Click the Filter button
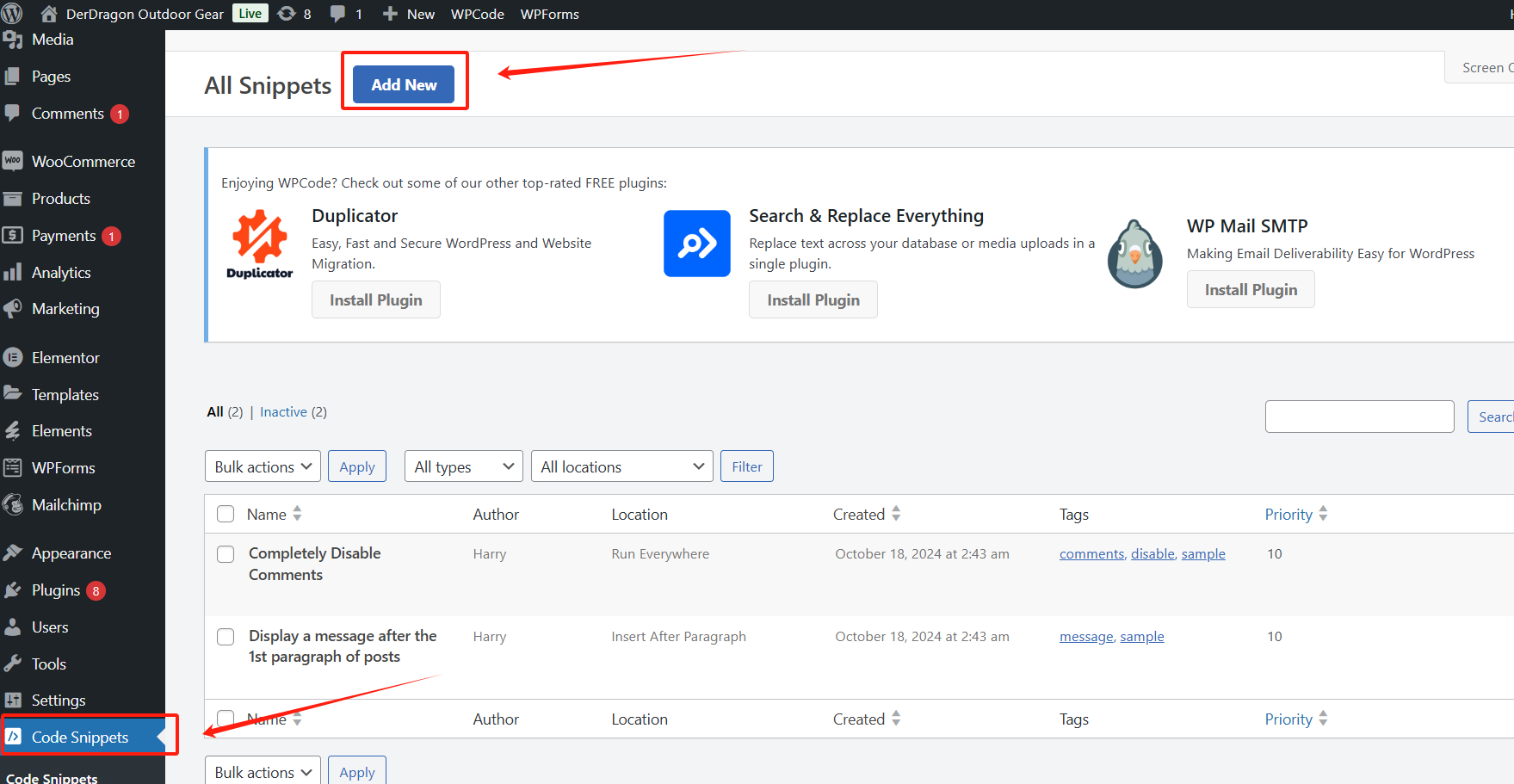This screenshot has width=1514, height=784. click(x=746, y=466)
